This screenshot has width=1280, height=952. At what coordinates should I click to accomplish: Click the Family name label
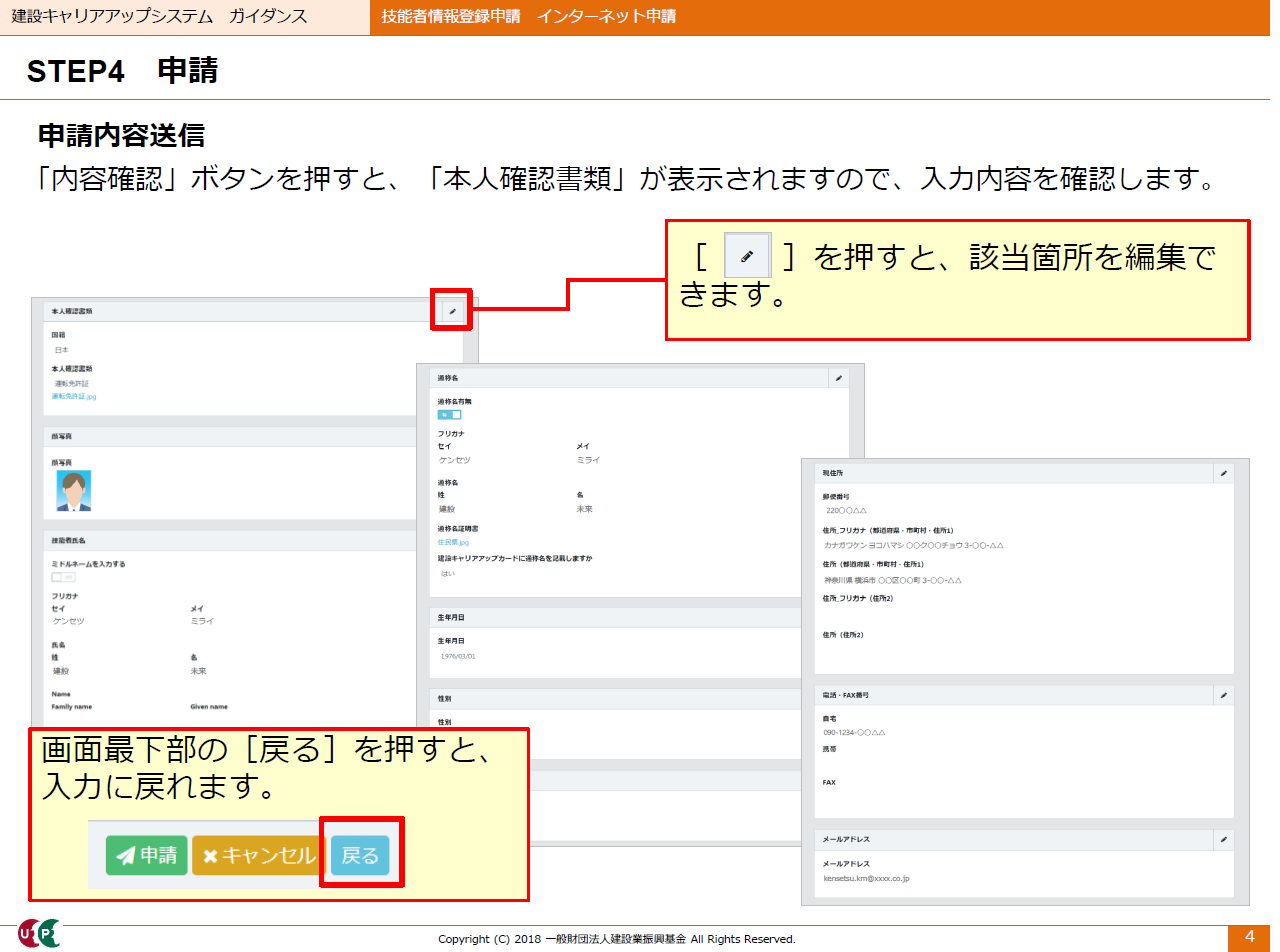[70, 706]
